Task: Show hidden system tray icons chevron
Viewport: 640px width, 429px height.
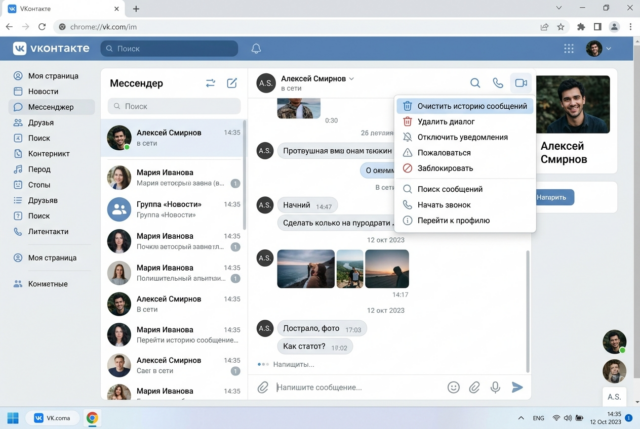Action: click(521, 418)
